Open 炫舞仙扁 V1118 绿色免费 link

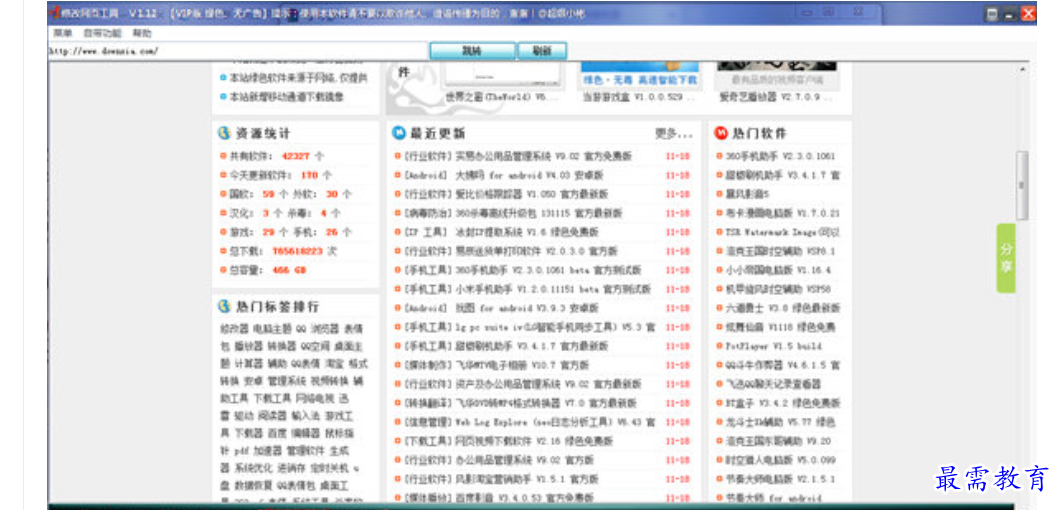[780, 327]
